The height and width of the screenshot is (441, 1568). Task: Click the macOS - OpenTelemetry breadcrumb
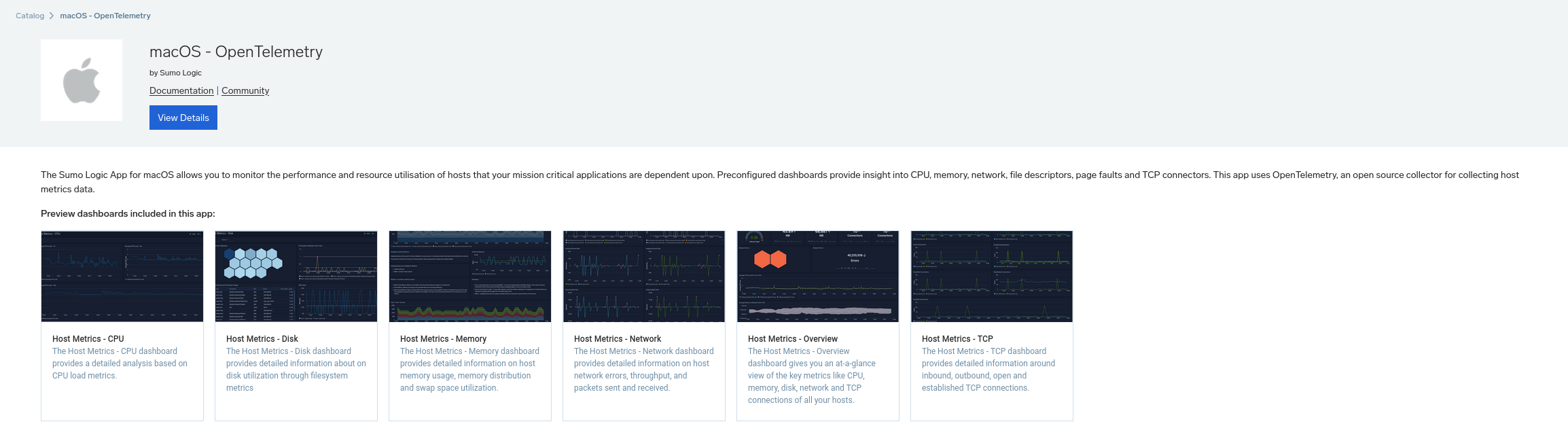[105, 16]
